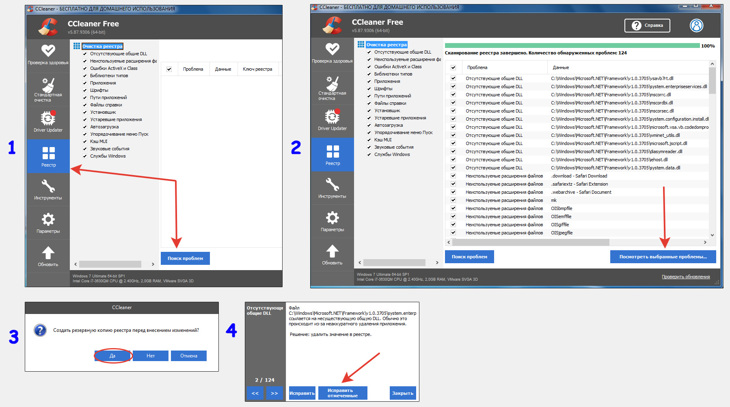Click the results horizontal scrollbar in window 2
Screen dimensions: 730x407
[x=531, y=242]
